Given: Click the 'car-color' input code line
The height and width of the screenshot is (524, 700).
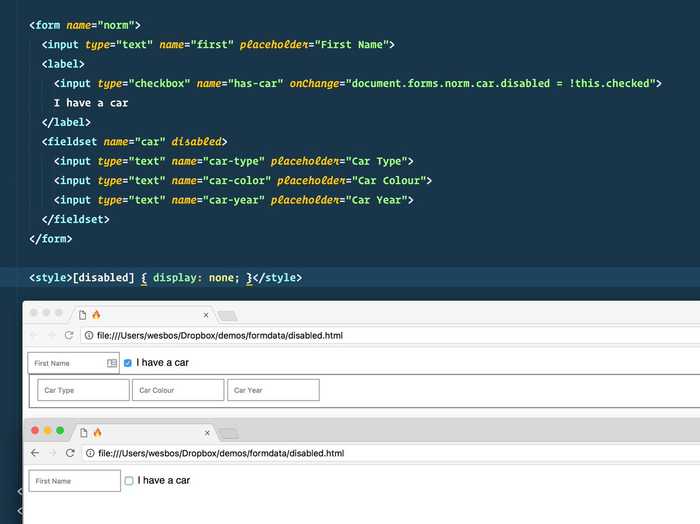Looking at the screenshot, I should coord(243,180).
